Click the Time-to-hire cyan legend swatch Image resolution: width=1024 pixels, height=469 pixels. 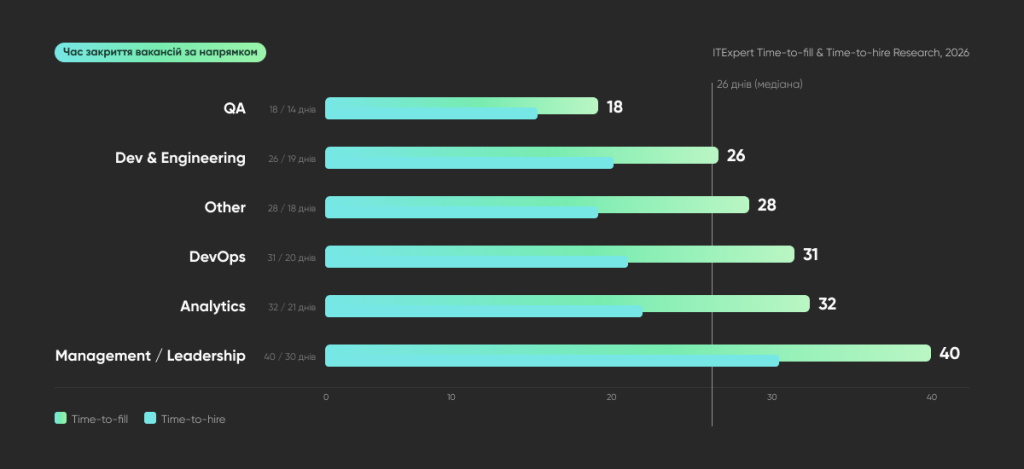point(150,419)
